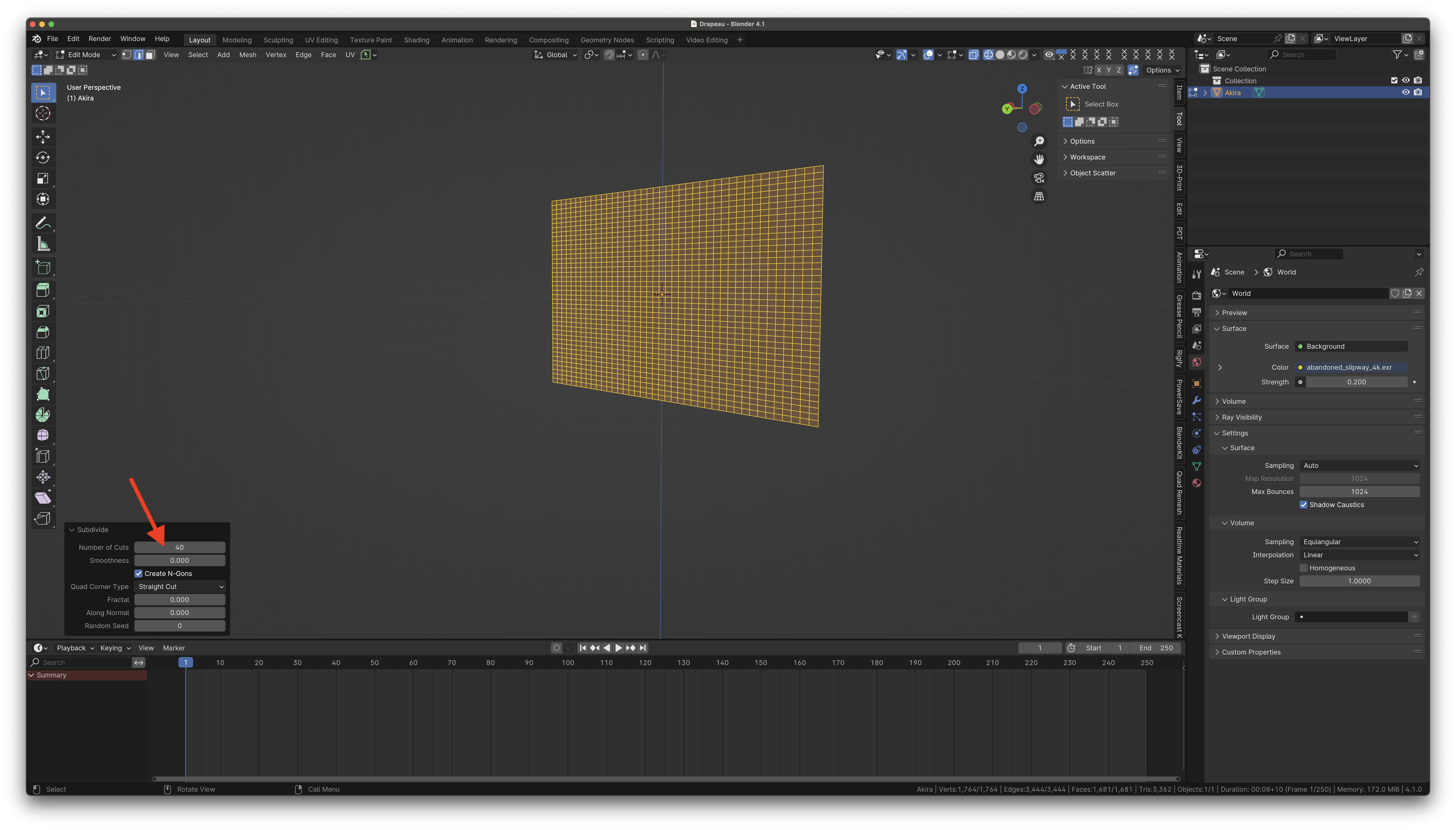This screenshot has height=830, width=1456.
Task: Expand the Viewport Display panel
Action: point(1317,636)
